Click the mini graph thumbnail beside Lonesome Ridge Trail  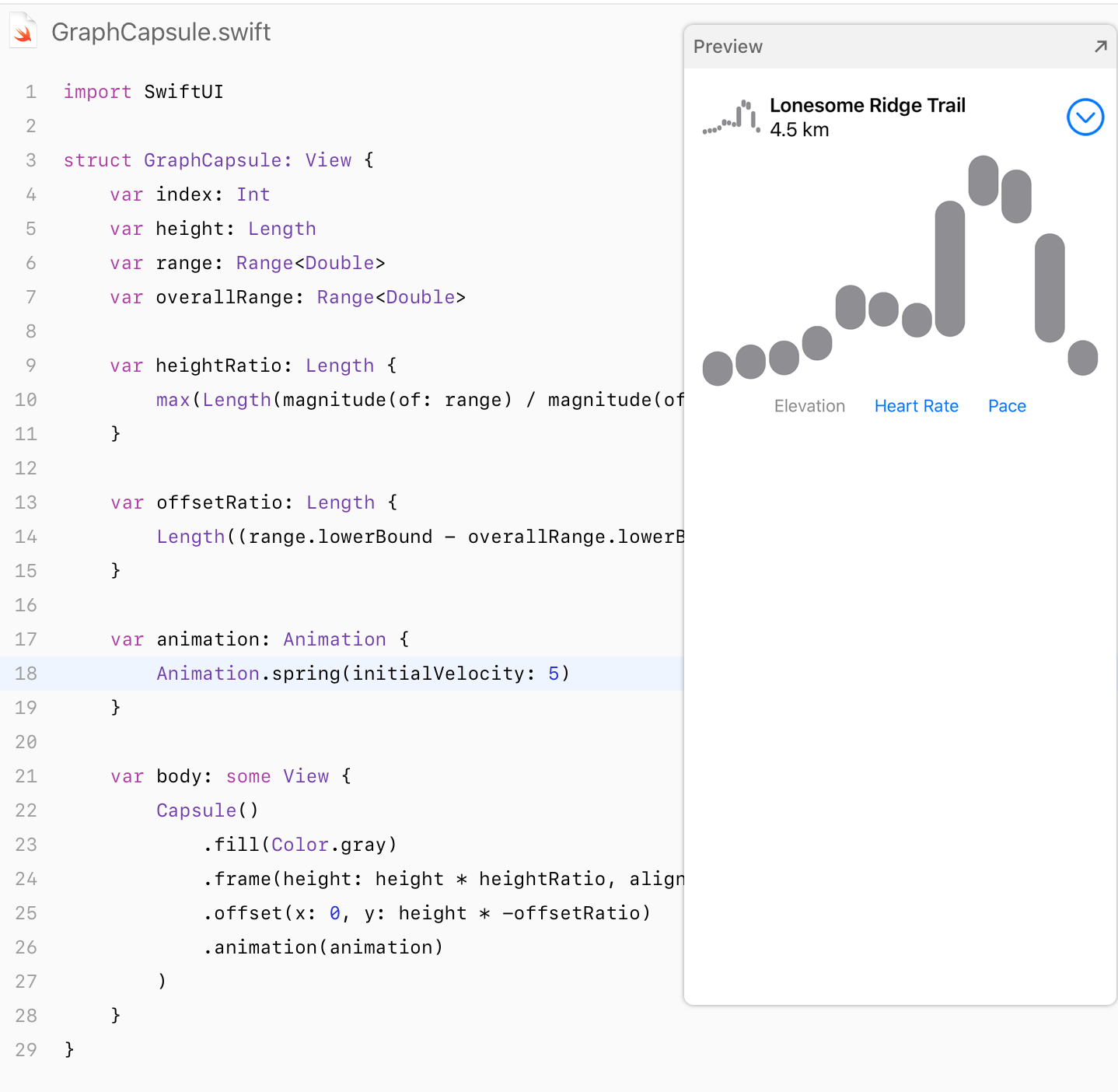tap(731, 117)
